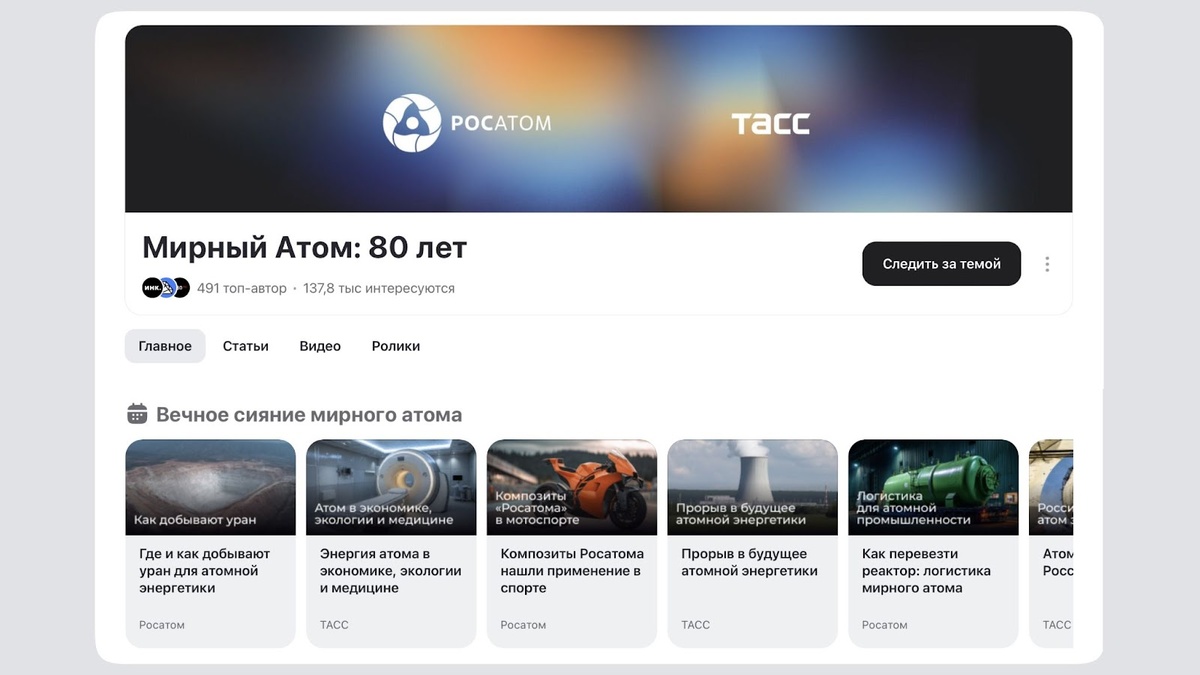This screenshot has width=1200, height=675.
Task: Click the calendar icon beside section heading
Action: (137, 414)
